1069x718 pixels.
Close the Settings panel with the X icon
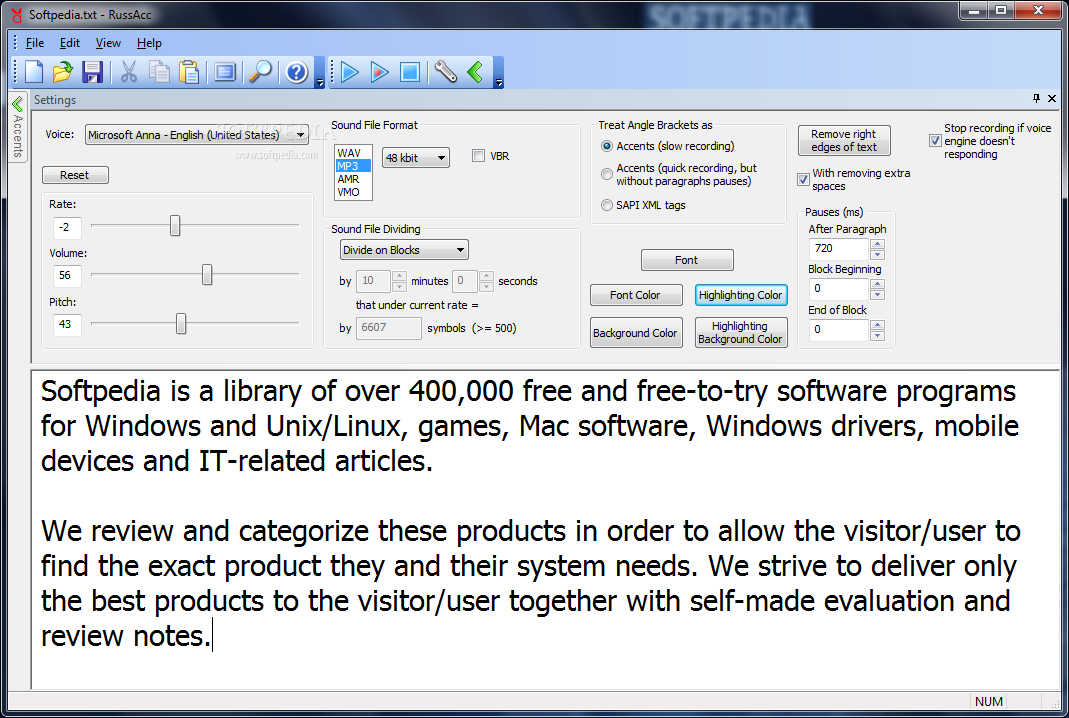[x=1052, y=98]
